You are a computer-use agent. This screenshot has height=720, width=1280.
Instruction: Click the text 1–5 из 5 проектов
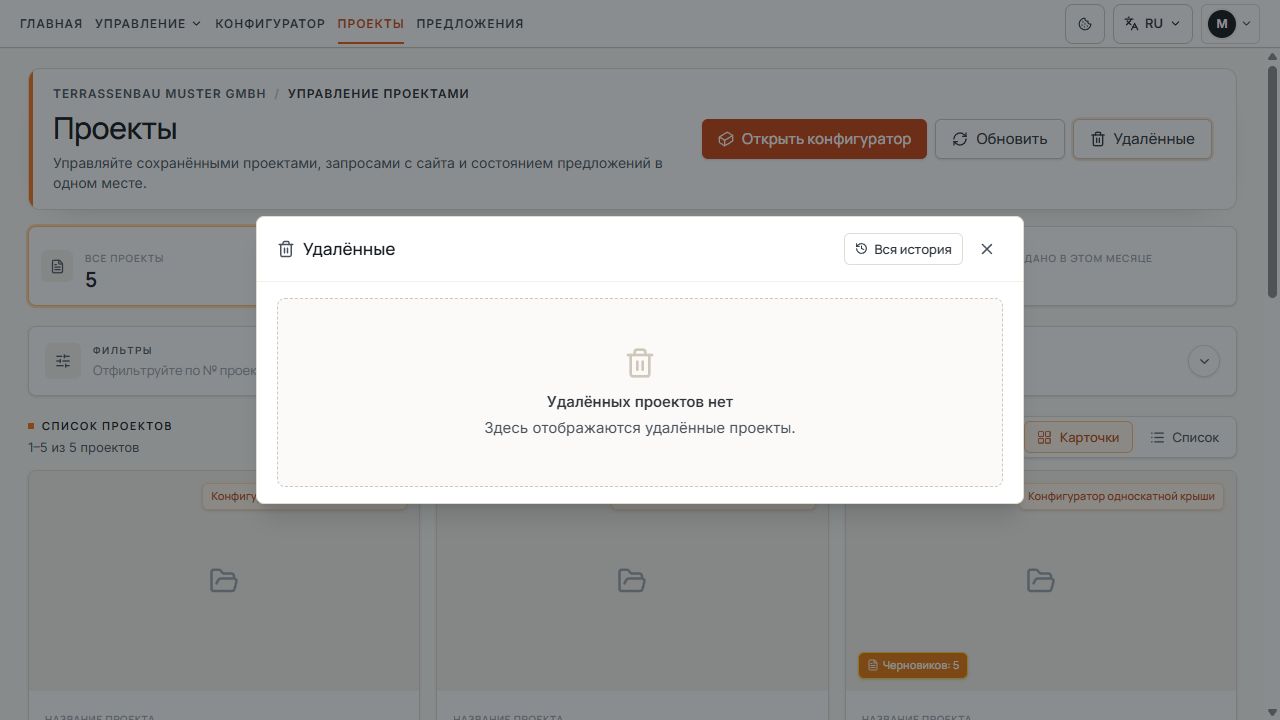click(x=84, y=448)
